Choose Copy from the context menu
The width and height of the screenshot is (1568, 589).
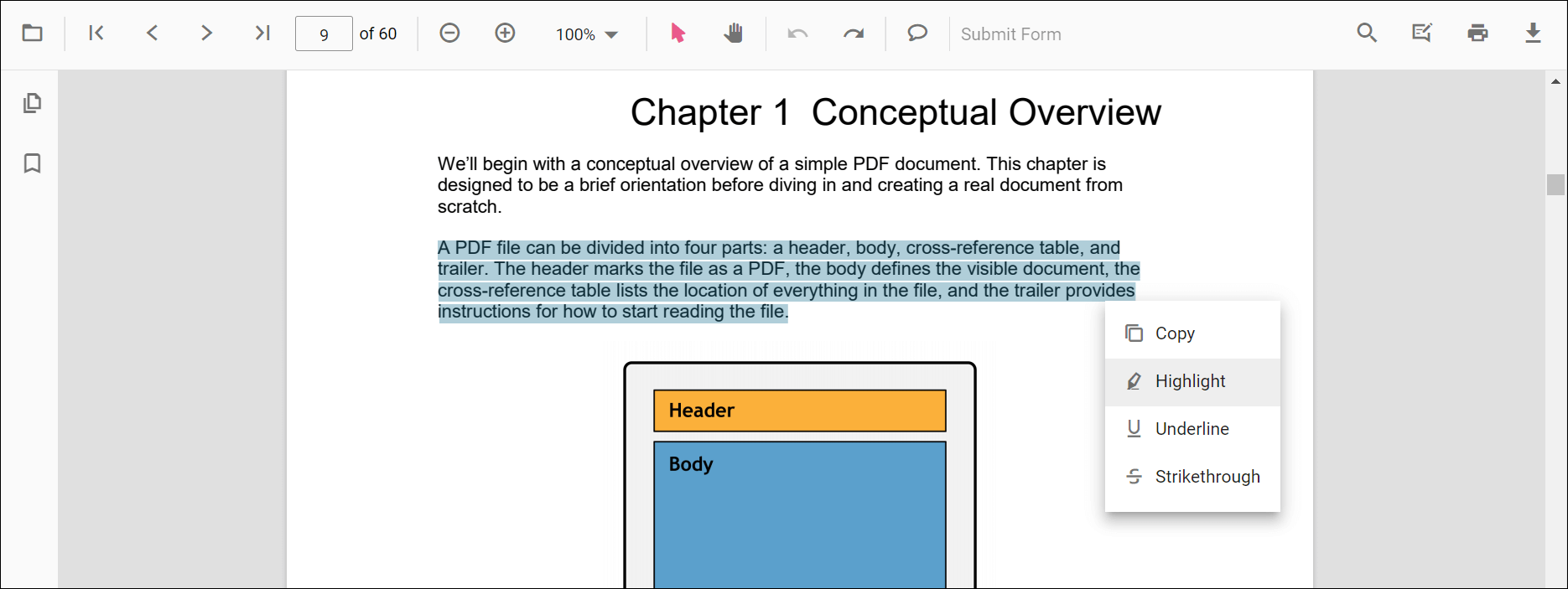pyautogui.click(x=1192, y=333)
